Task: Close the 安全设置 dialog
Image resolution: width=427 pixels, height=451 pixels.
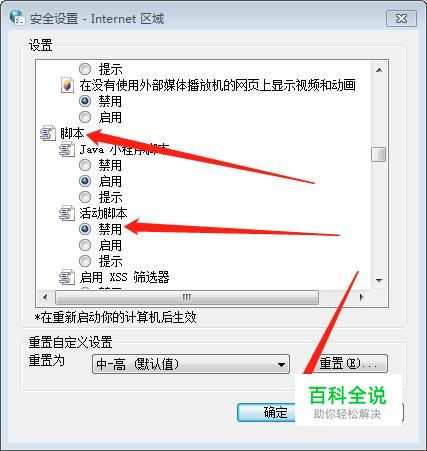Action: tap(401, 19)
